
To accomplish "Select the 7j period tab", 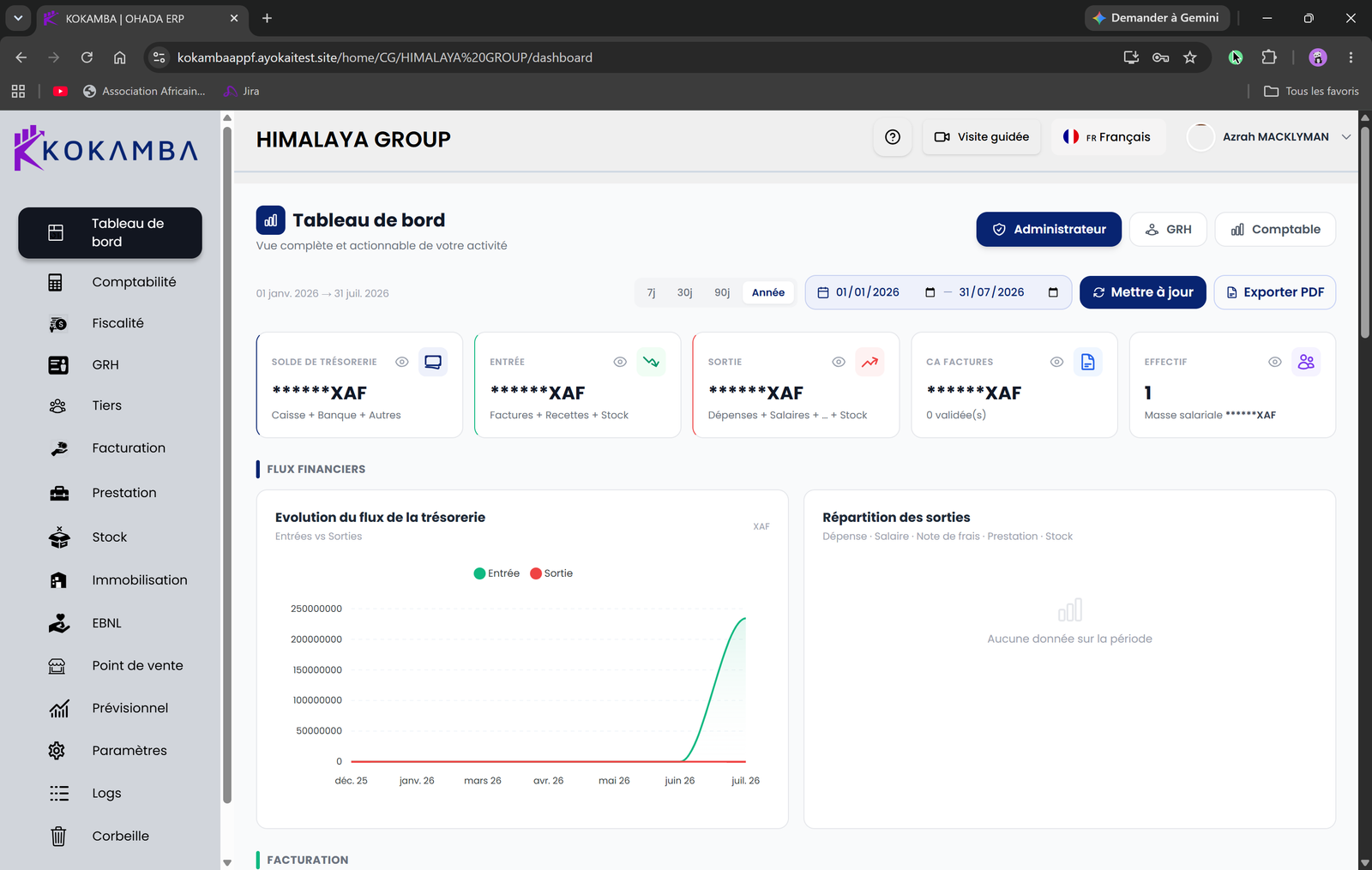I will (x=651, y=292).
